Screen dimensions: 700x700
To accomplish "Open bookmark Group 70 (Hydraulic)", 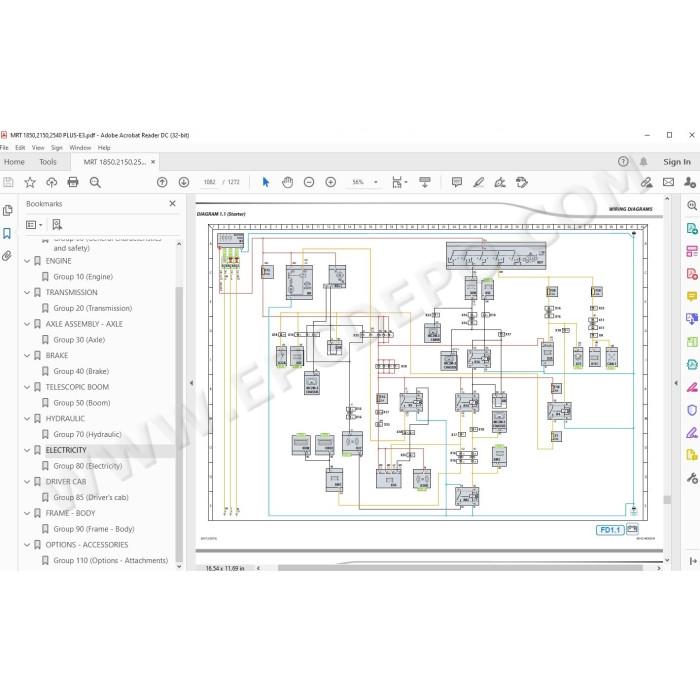I will click(x=88, y=434).
